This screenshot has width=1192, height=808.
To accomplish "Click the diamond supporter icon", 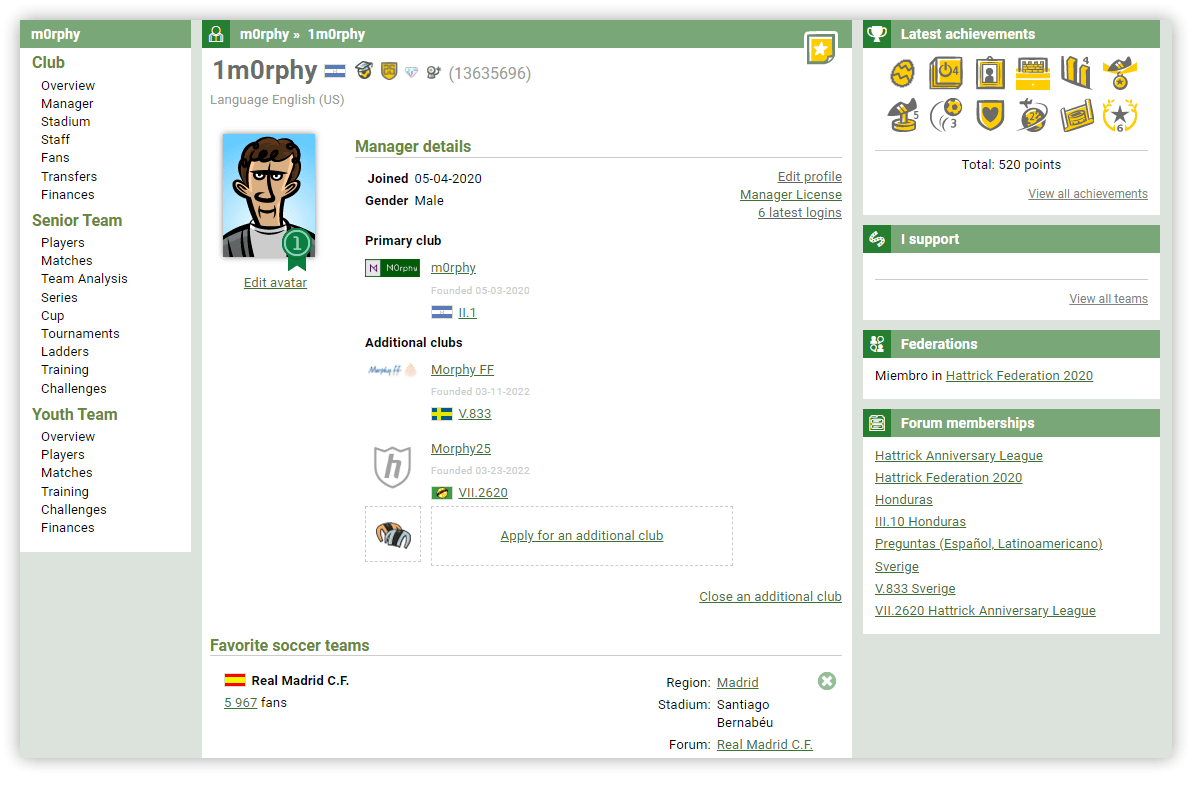I will click(x=411, y=72).
